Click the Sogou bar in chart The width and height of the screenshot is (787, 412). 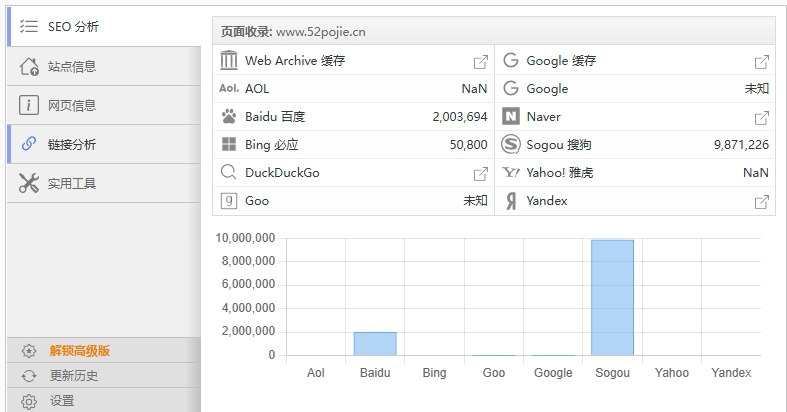(612, 298)
